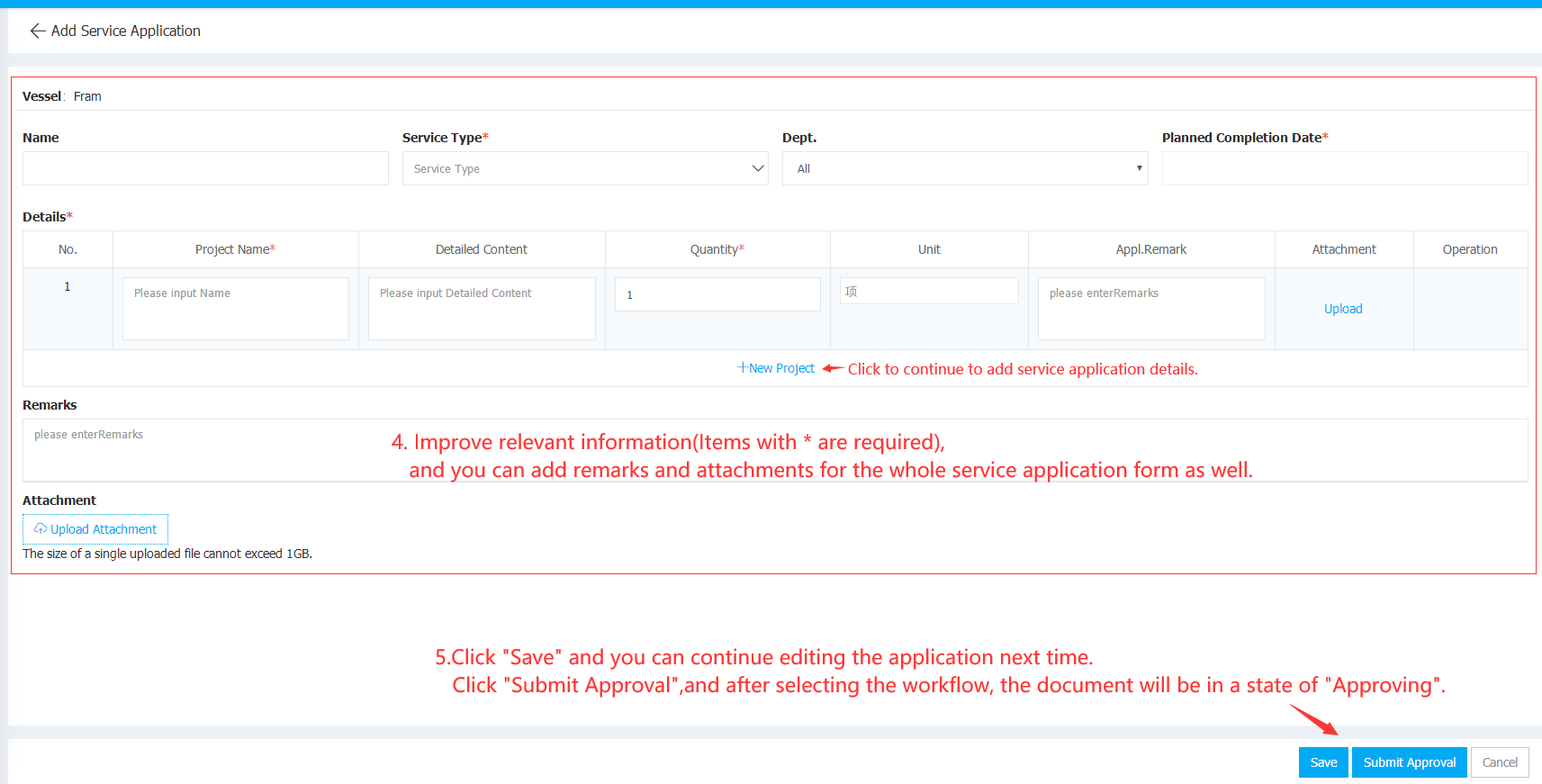Image resolution: width=1542 pixels, height=784 pixels.
Task: Click the 'Quantity' column header
Action: (x=717, y=249)
